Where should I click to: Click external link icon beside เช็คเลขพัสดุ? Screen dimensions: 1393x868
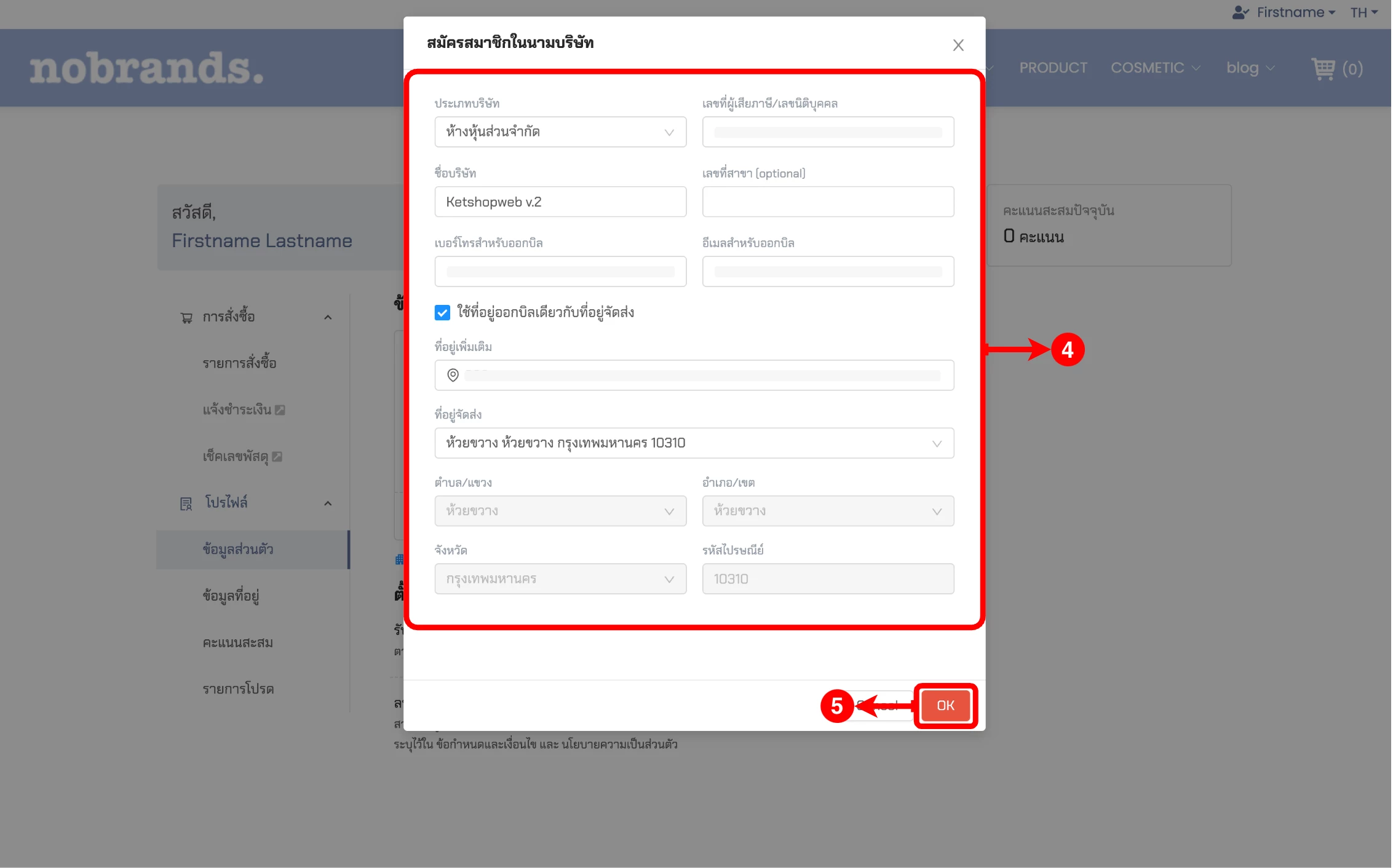(x=277, y=457)
